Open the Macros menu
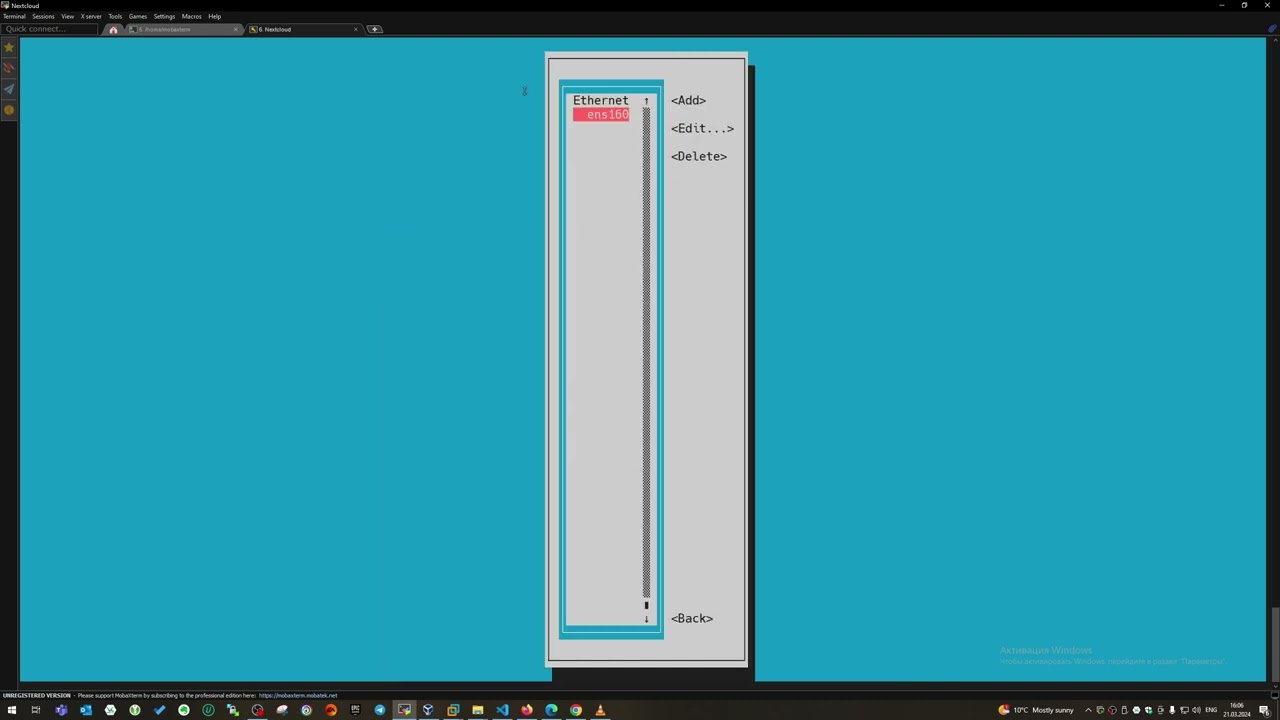1280x720 pixels. click(x=191, y=16)
